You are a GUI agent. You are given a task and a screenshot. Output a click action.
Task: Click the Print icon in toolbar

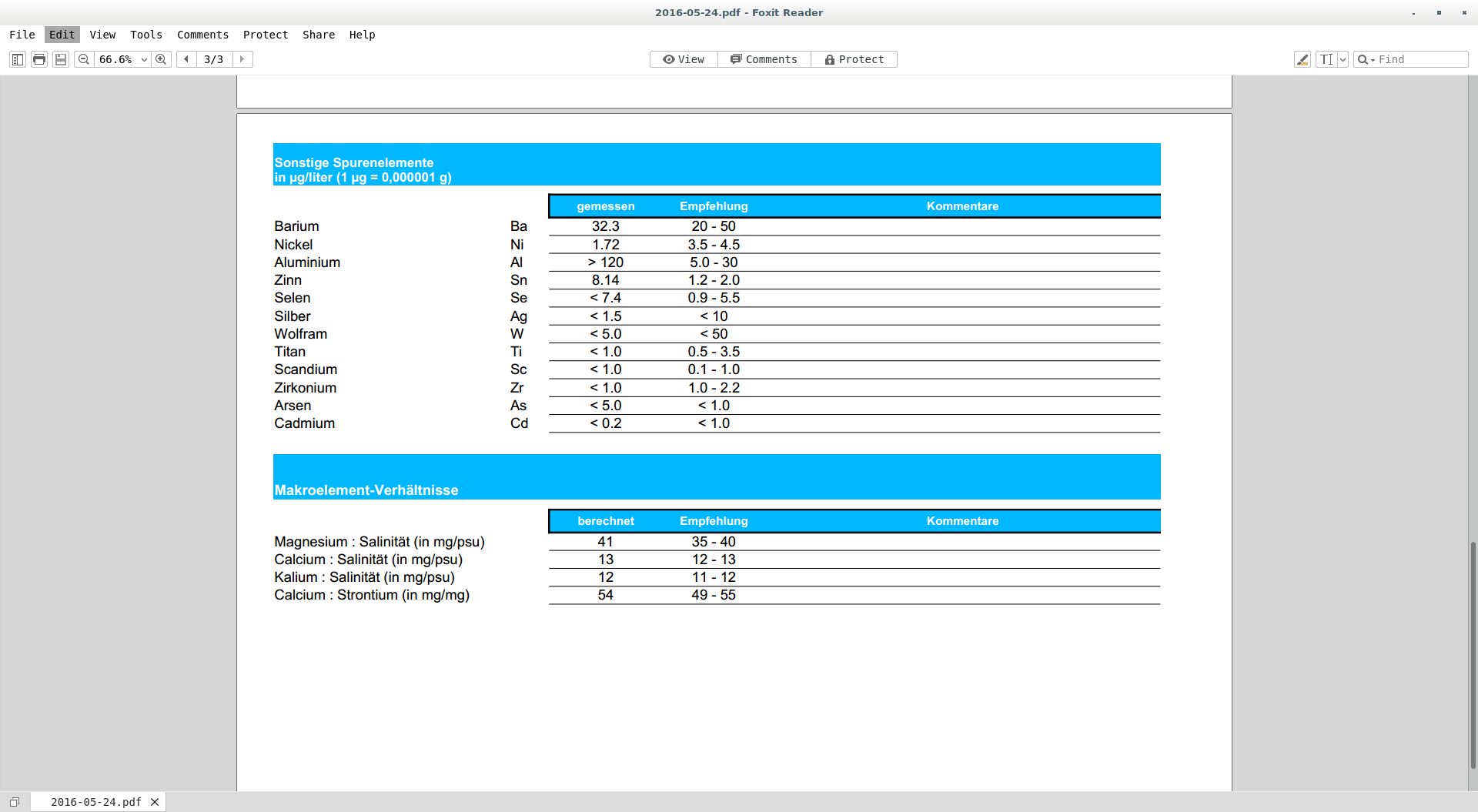39,59
